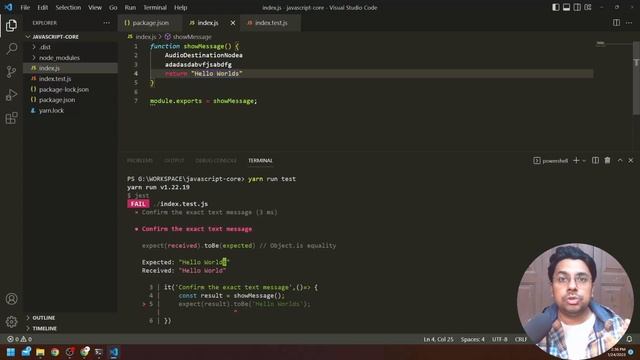Image resolution: width=640 pixels, height=360 pixels.
Task: Open errors and warnings status item
Action: tap(19, 339)
